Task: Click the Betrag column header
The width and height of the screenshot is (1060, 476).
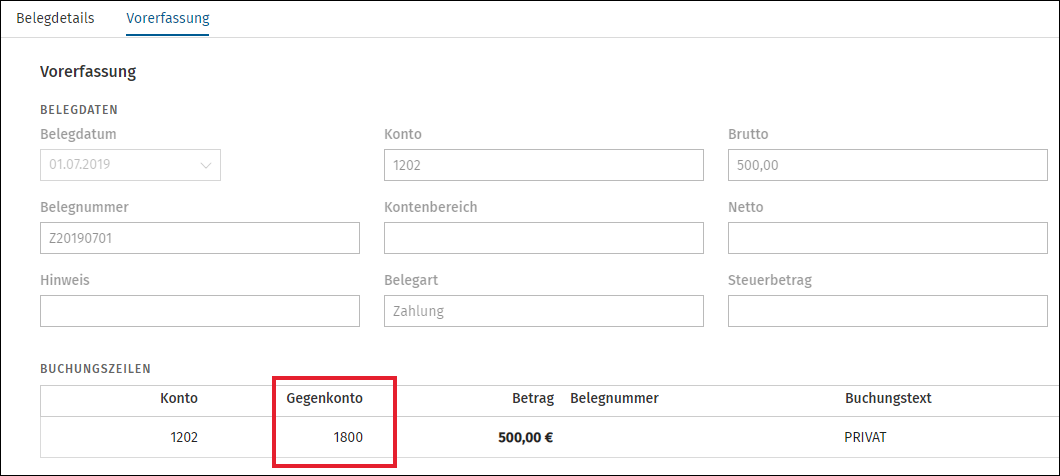Action: [x=533, y=399]
